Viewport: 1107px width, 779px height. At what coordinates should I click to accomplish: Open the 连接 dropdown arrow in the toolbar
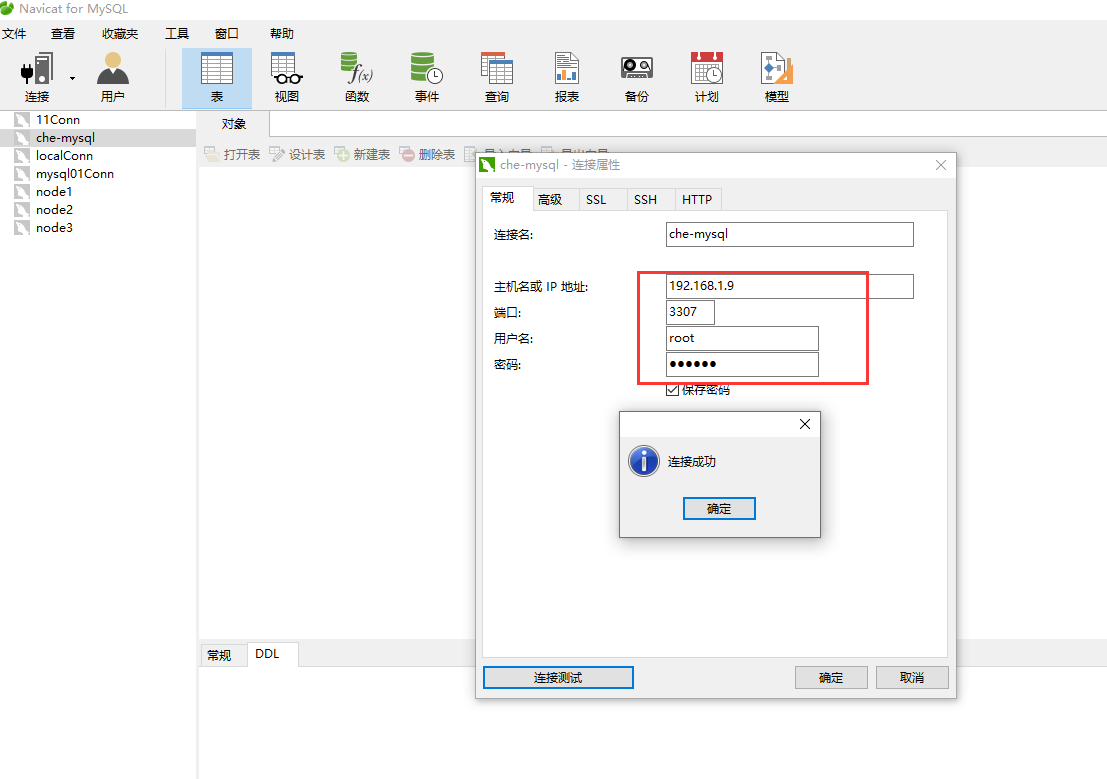(72, 78)
